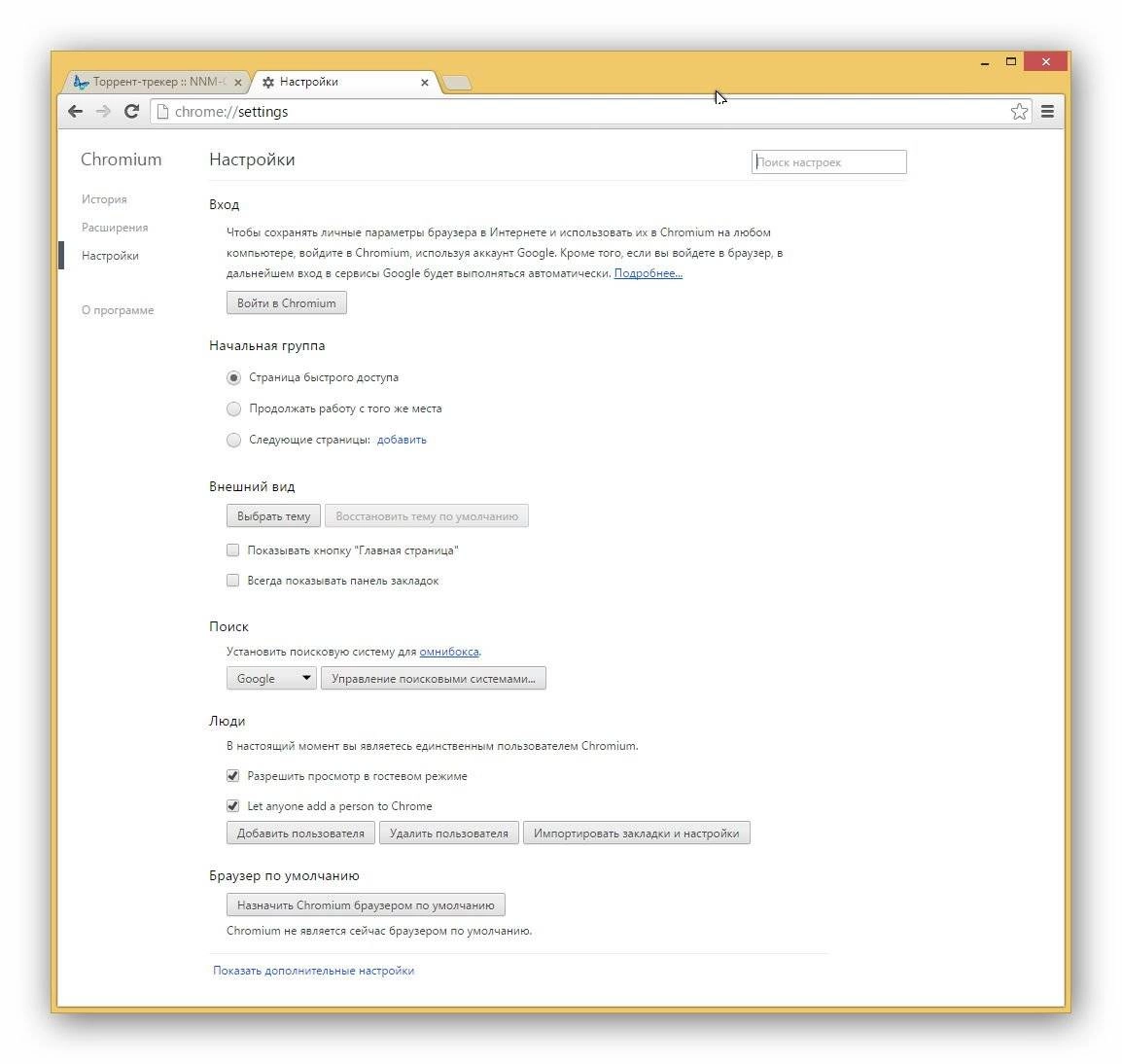Click the Браузер по умолчанию heading
The width and height of the screenshot is (1122, 1064).
(x=284, y=875)
